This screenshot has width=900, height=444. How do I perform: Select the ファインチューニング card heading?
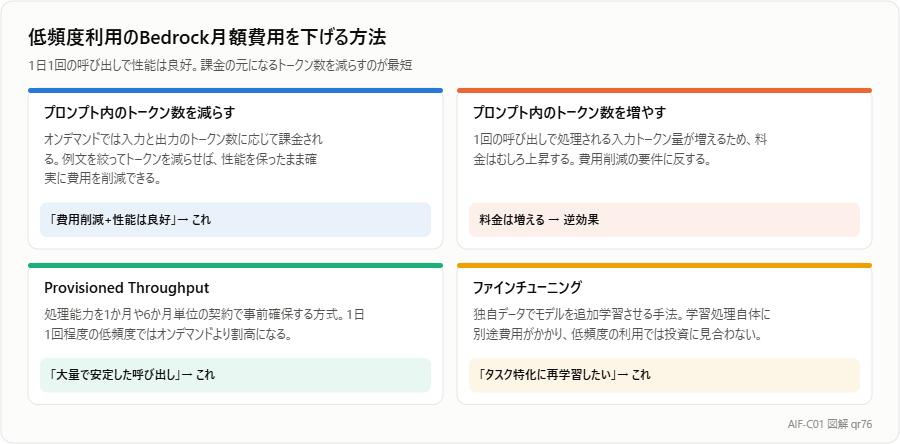(x=527, y=287)
